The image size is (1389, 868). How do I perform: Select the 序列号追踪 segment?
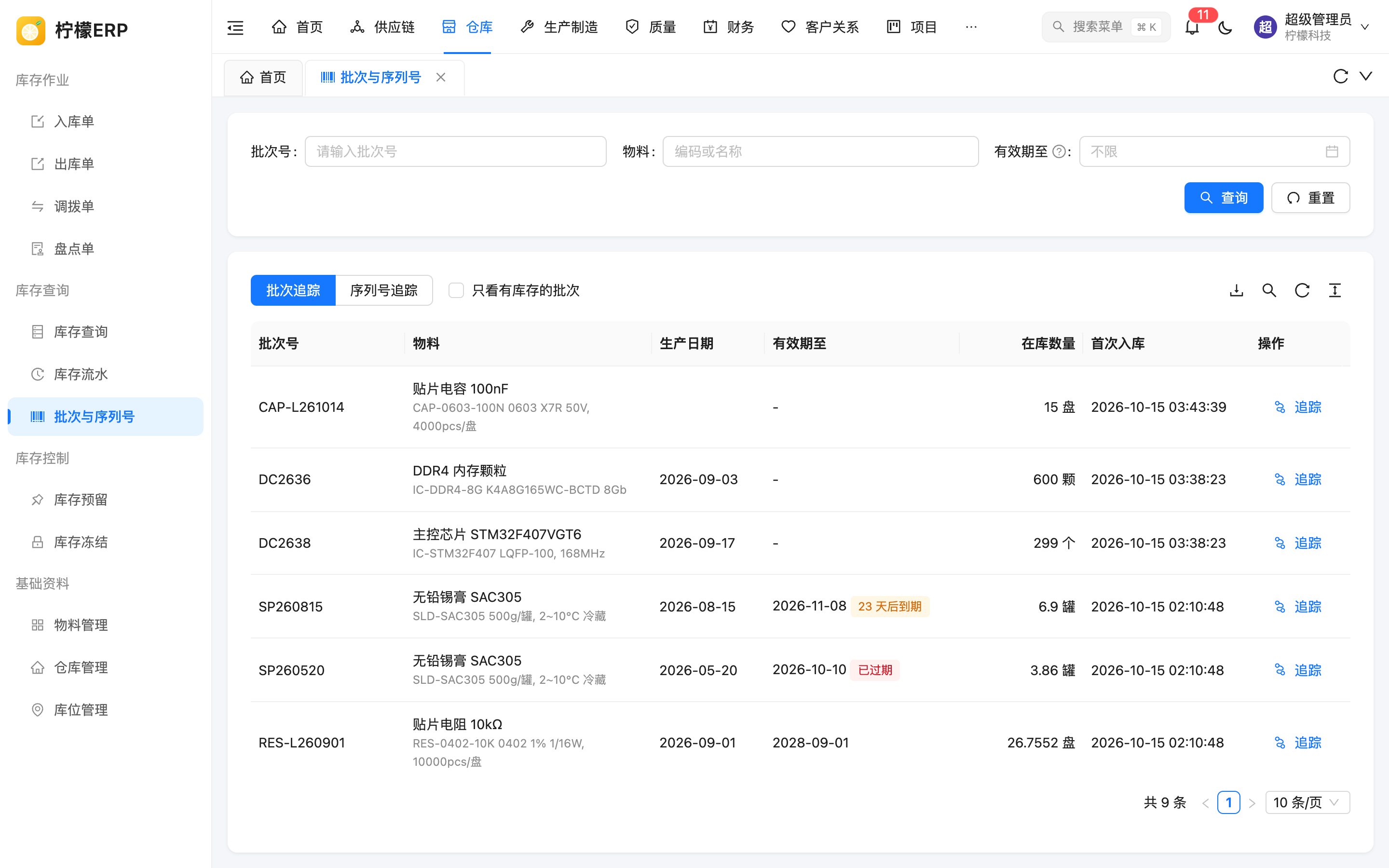point(383,290)
